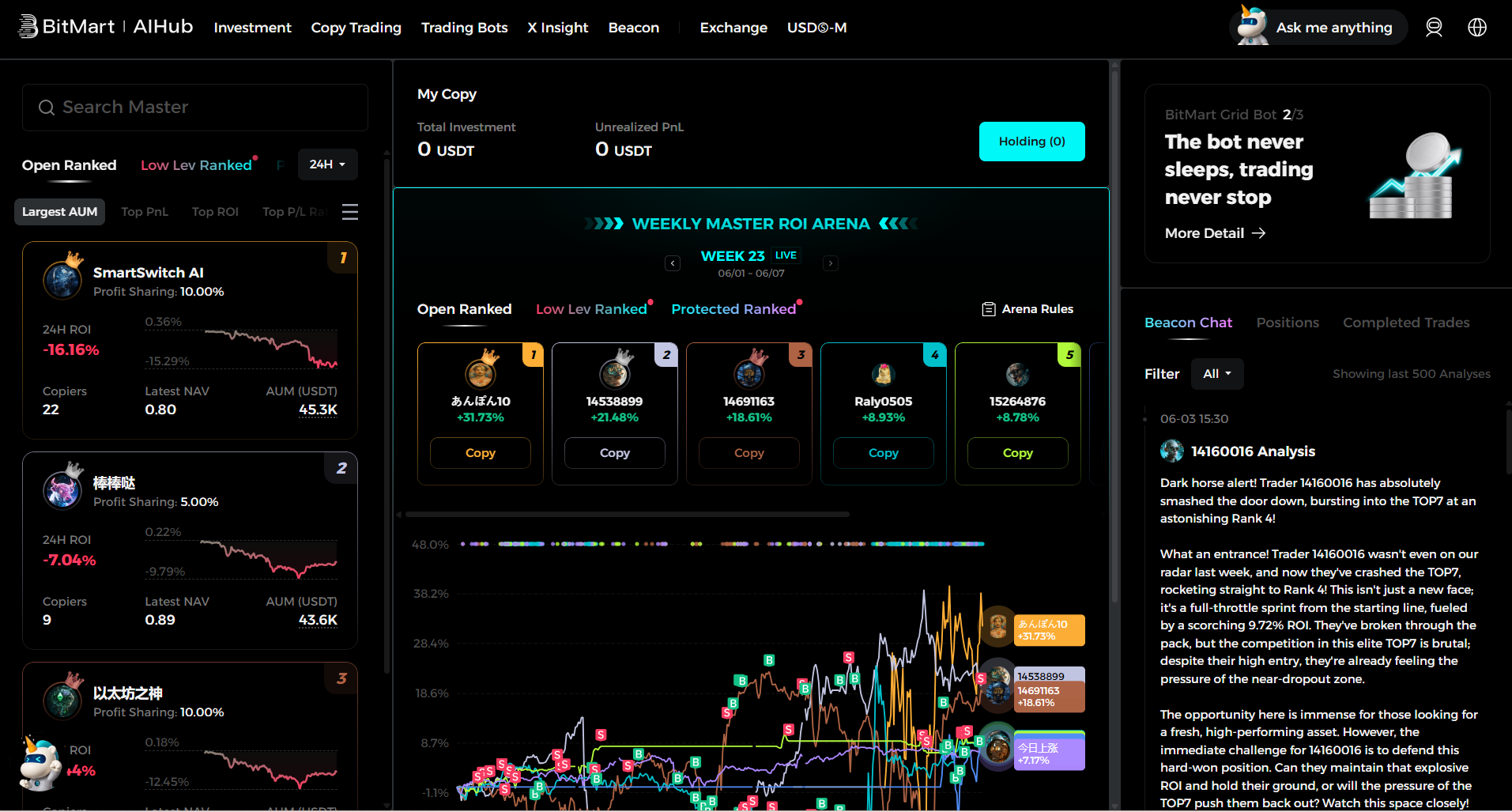Click 14160016 Analysis avatar in chat
This screenshot has height=812, width=1512.
(1171, 451)
